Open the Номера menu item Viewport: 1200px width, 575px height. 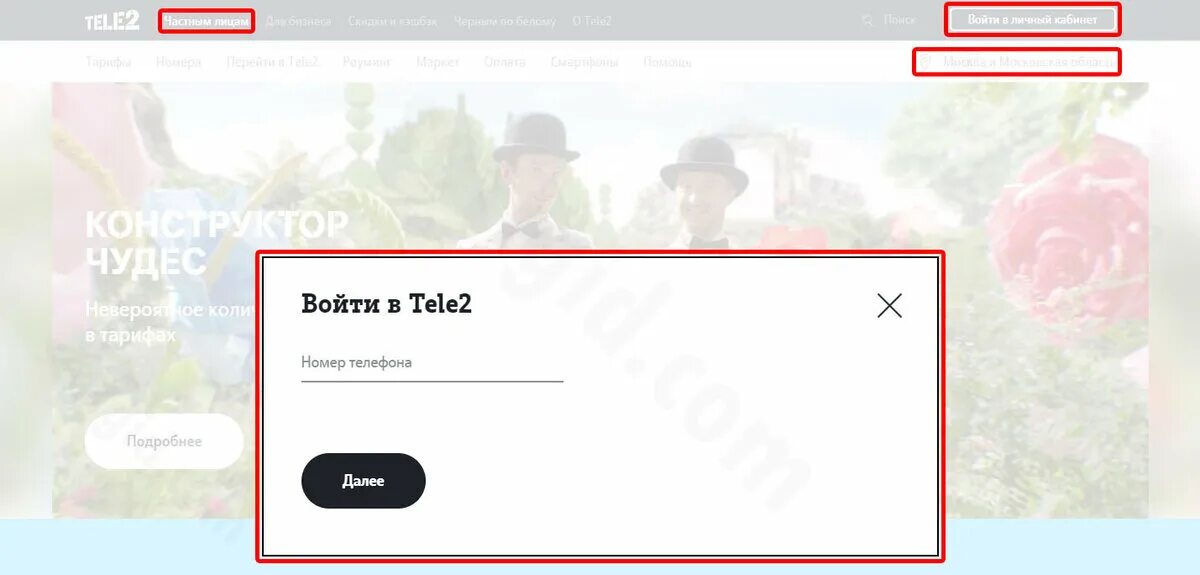pyautogui.click(x=178, y=62)
